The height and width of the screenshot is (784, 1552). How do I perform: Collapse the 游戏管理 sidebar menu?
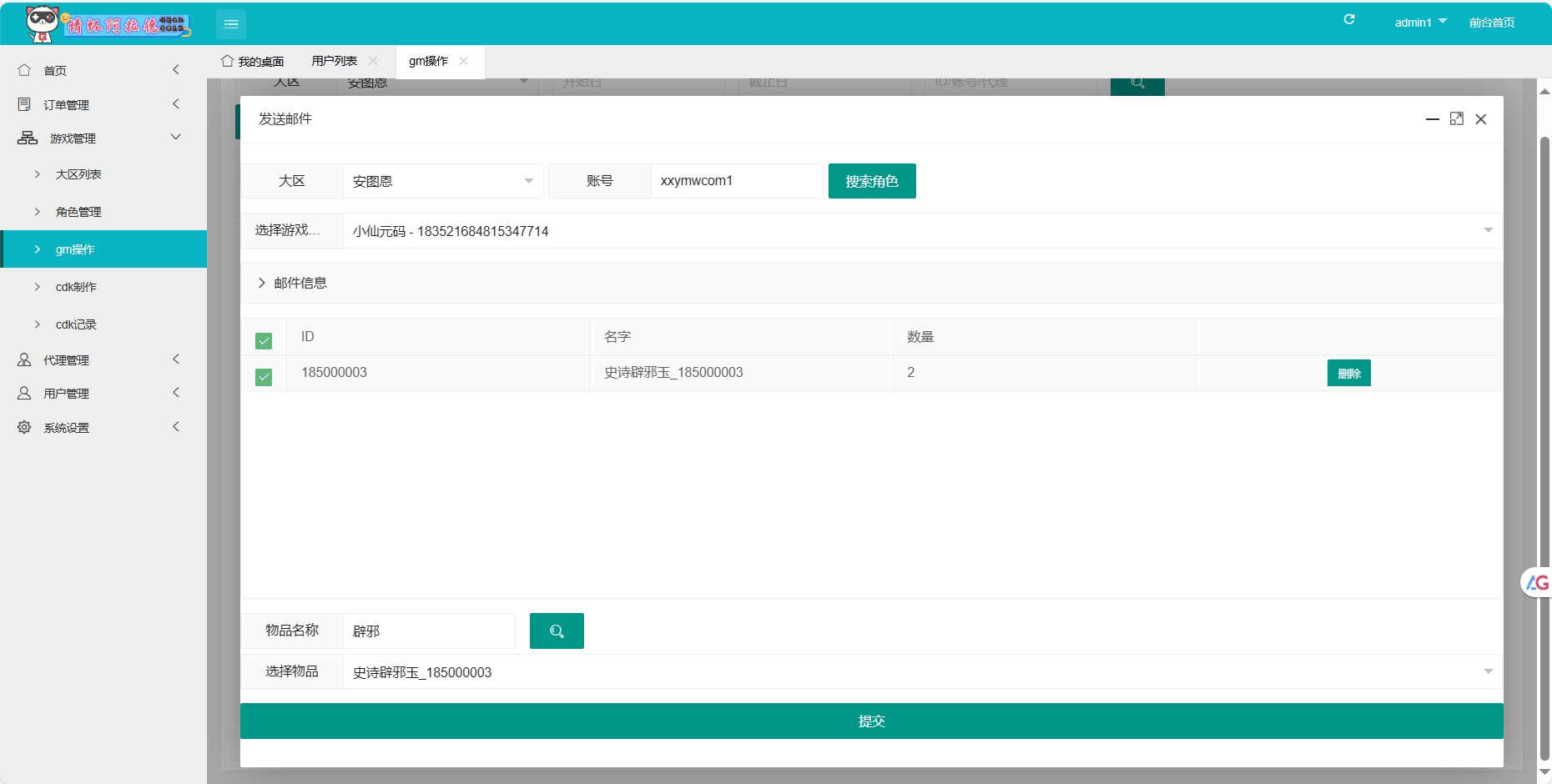pyautogui.click(x=103, y=138)
